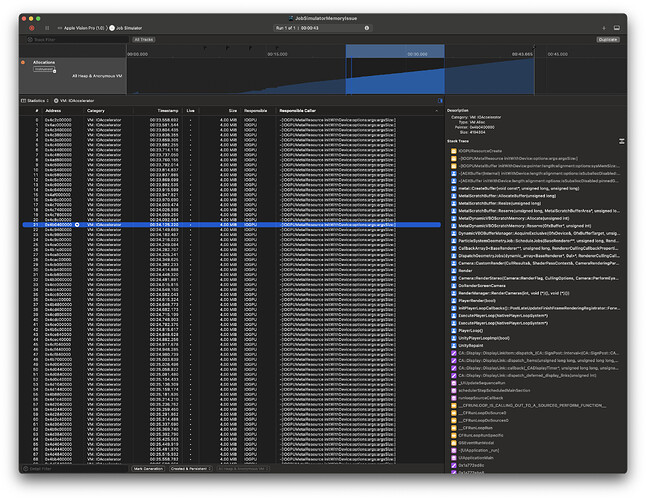
Task: Select allocation row number 0
Action: [231, 120]
